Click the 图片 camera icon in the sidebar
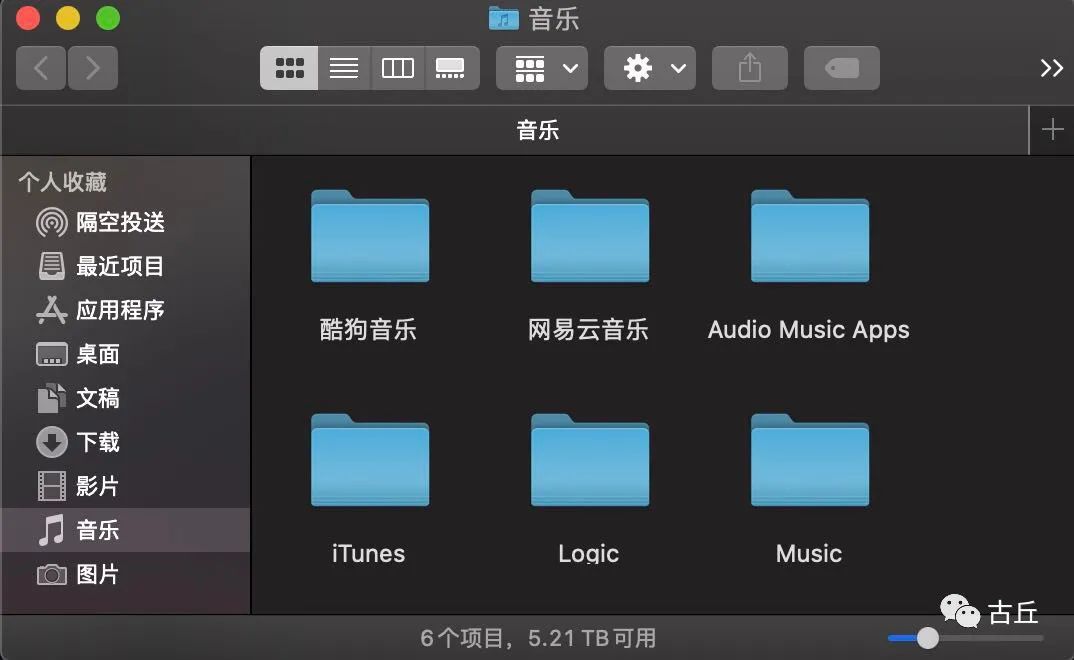 tap(51, 574)
